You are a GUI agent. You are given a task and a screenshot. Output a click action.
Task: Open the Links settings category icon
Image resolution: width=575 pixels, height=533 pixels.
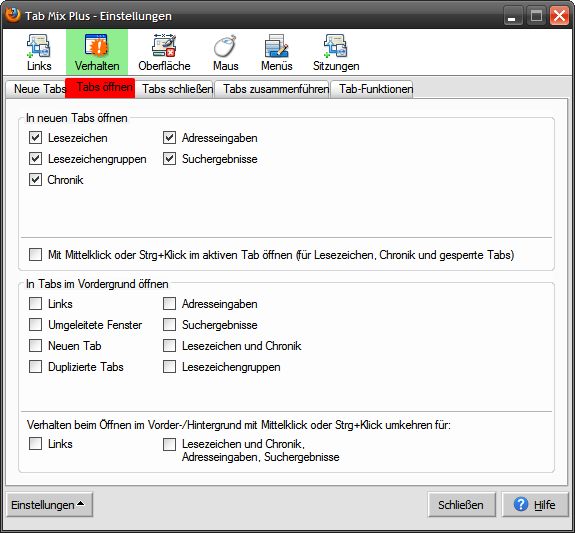click(39, 46)
